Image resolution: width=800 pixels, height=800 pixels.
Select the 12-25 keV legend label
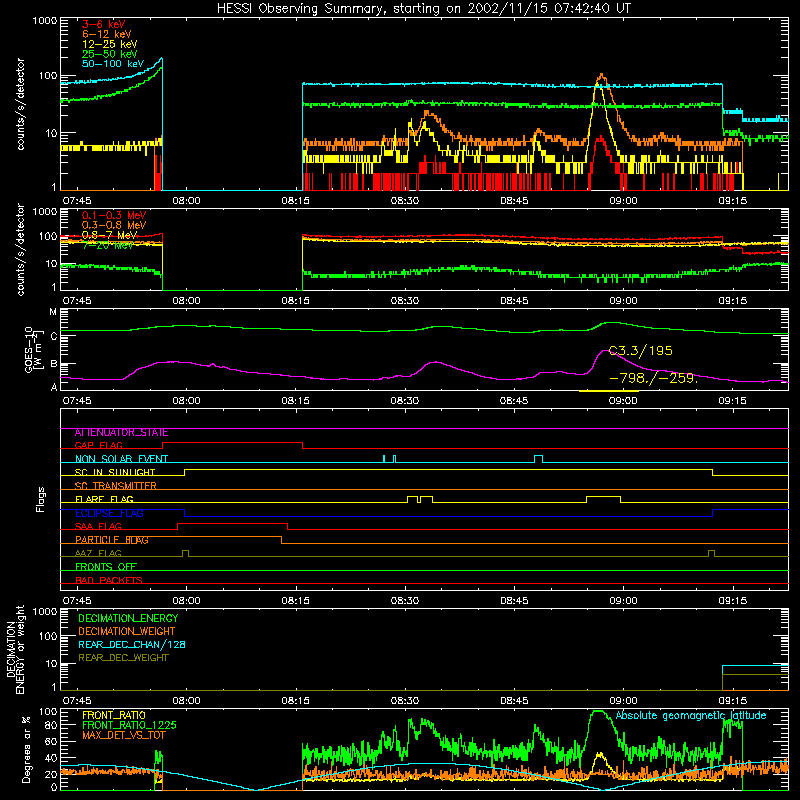click(110, 44)
